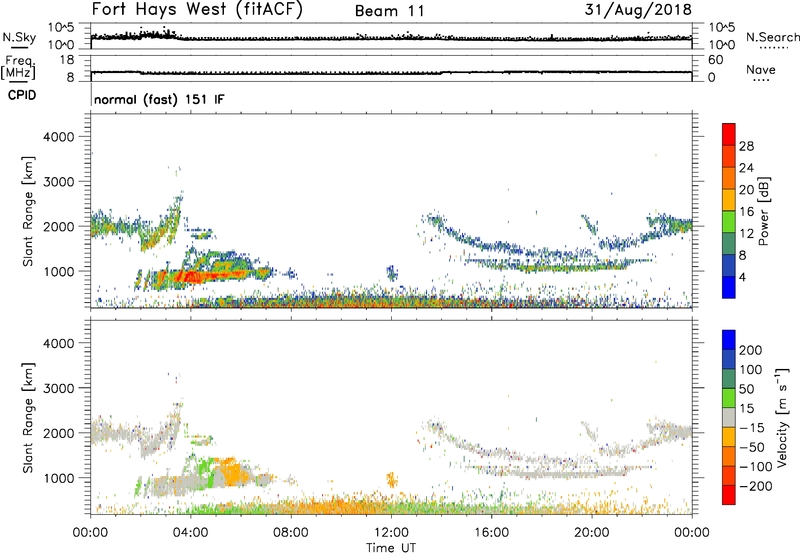
Task: Click the right '10^0' N.Search axis label
Action: point(721,45)
